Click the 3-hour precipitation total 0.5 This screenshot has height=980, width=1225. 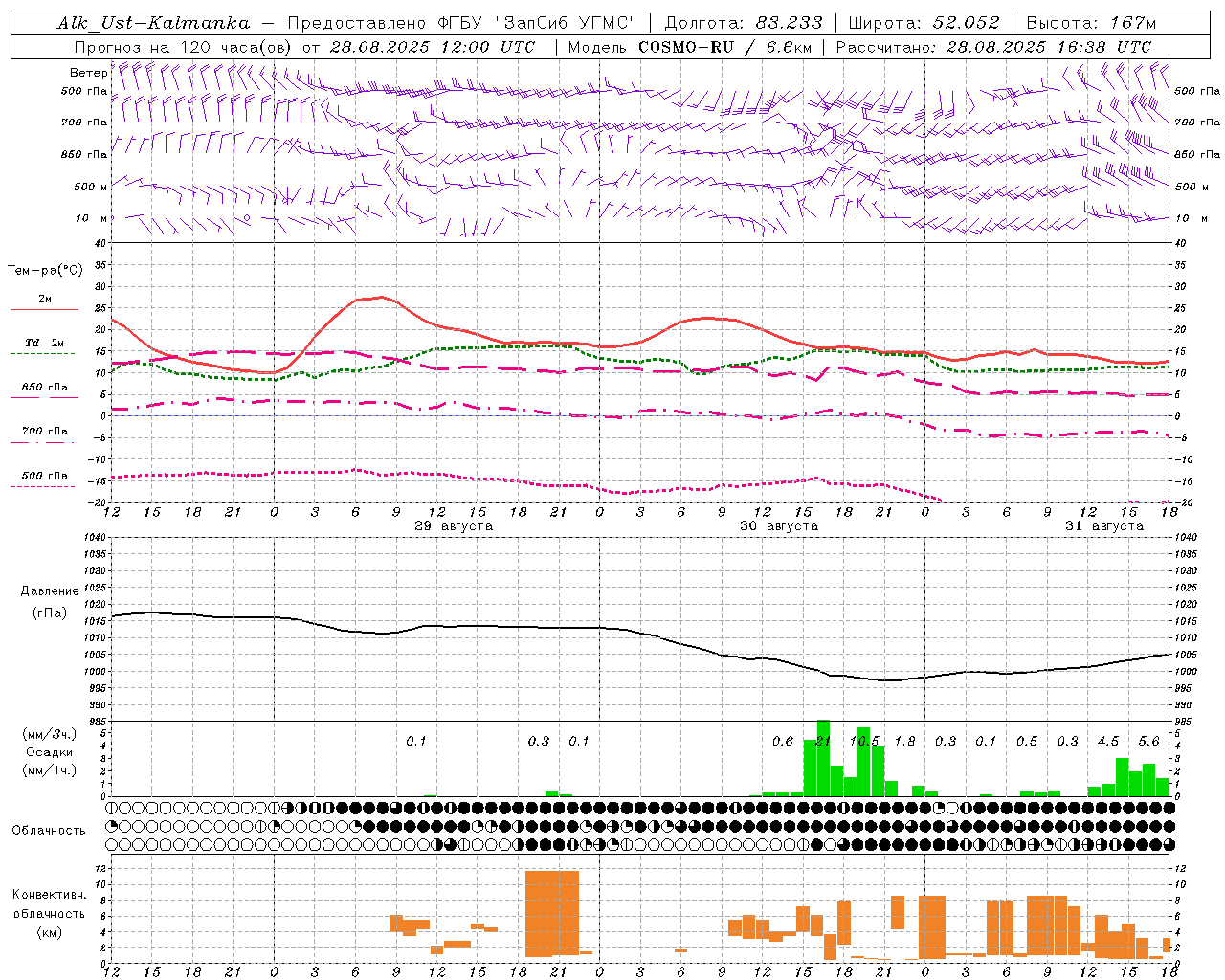[1027, 742]
